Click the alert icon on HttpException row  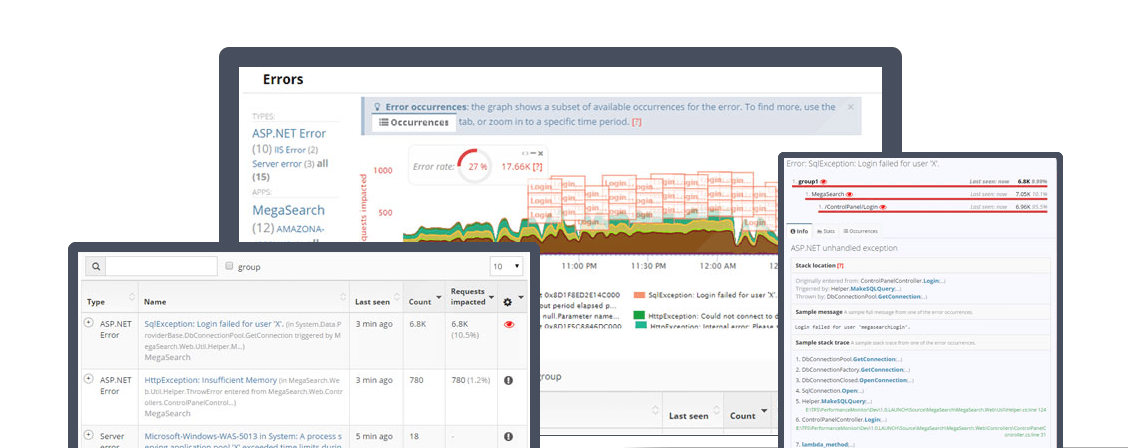click(508, 380)
